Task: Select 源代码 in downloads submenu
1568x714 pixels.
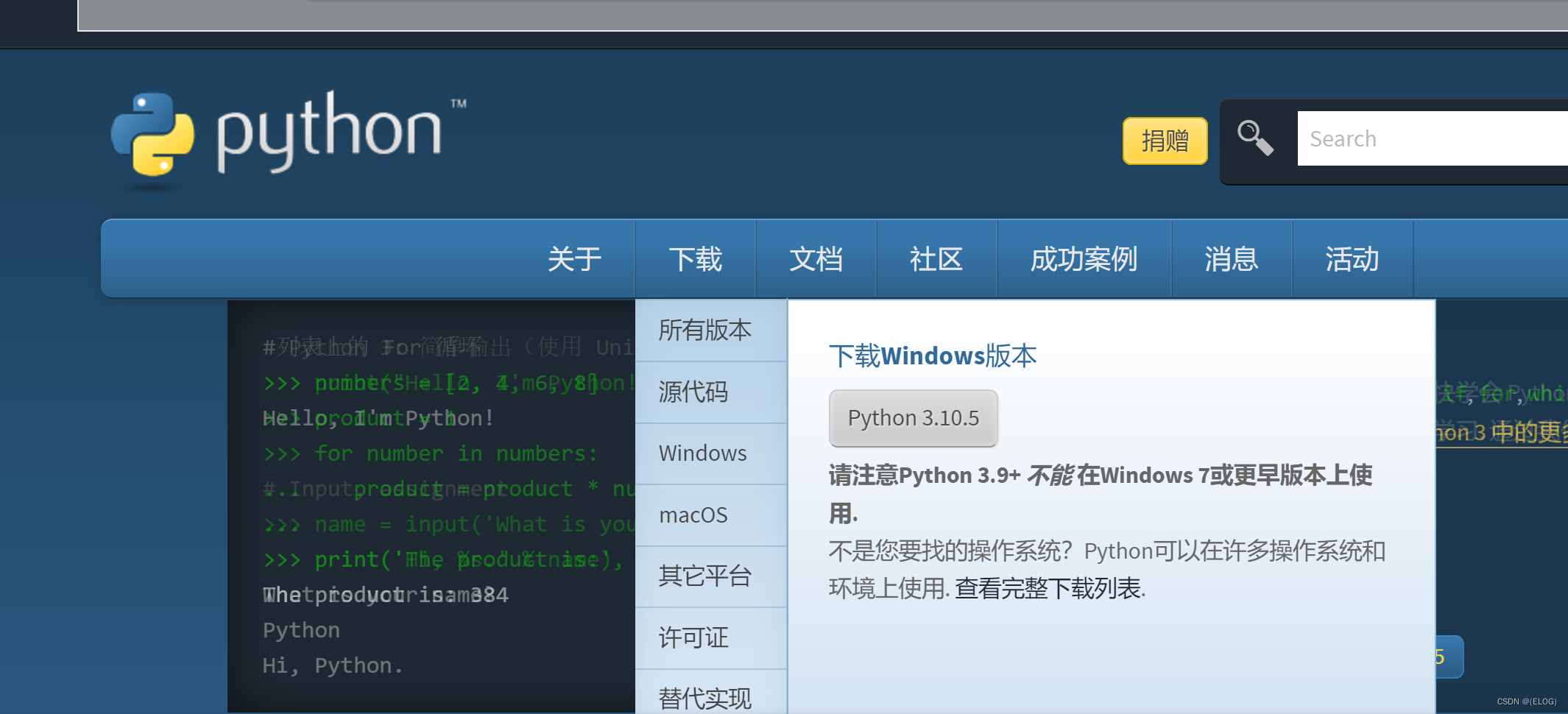Action: pyautogui.click(x=711, y=392)
